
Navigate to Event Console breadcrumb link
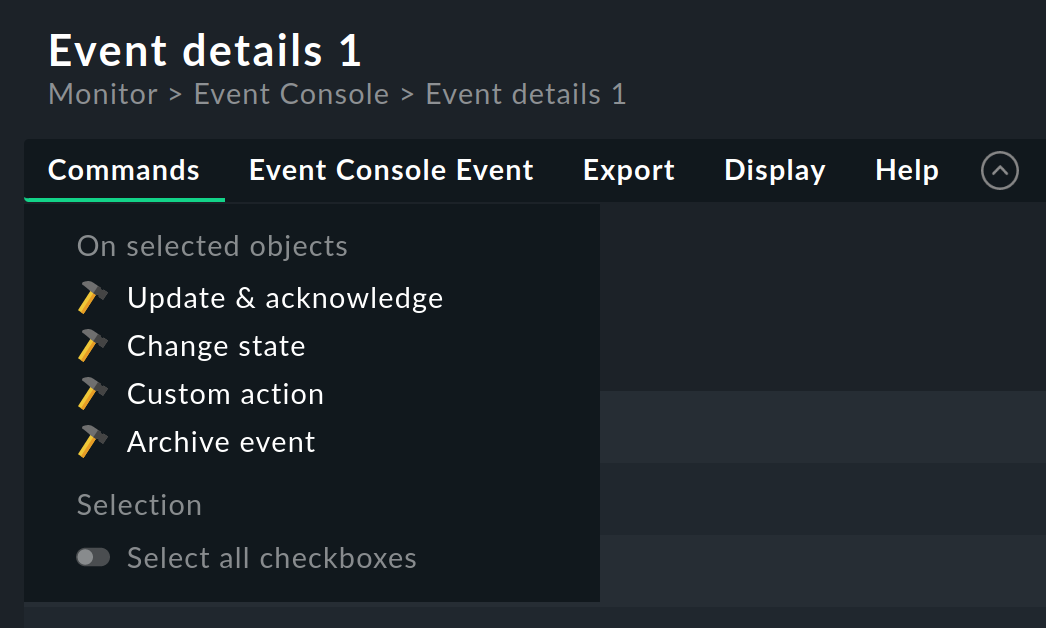(x=291, y=95)
